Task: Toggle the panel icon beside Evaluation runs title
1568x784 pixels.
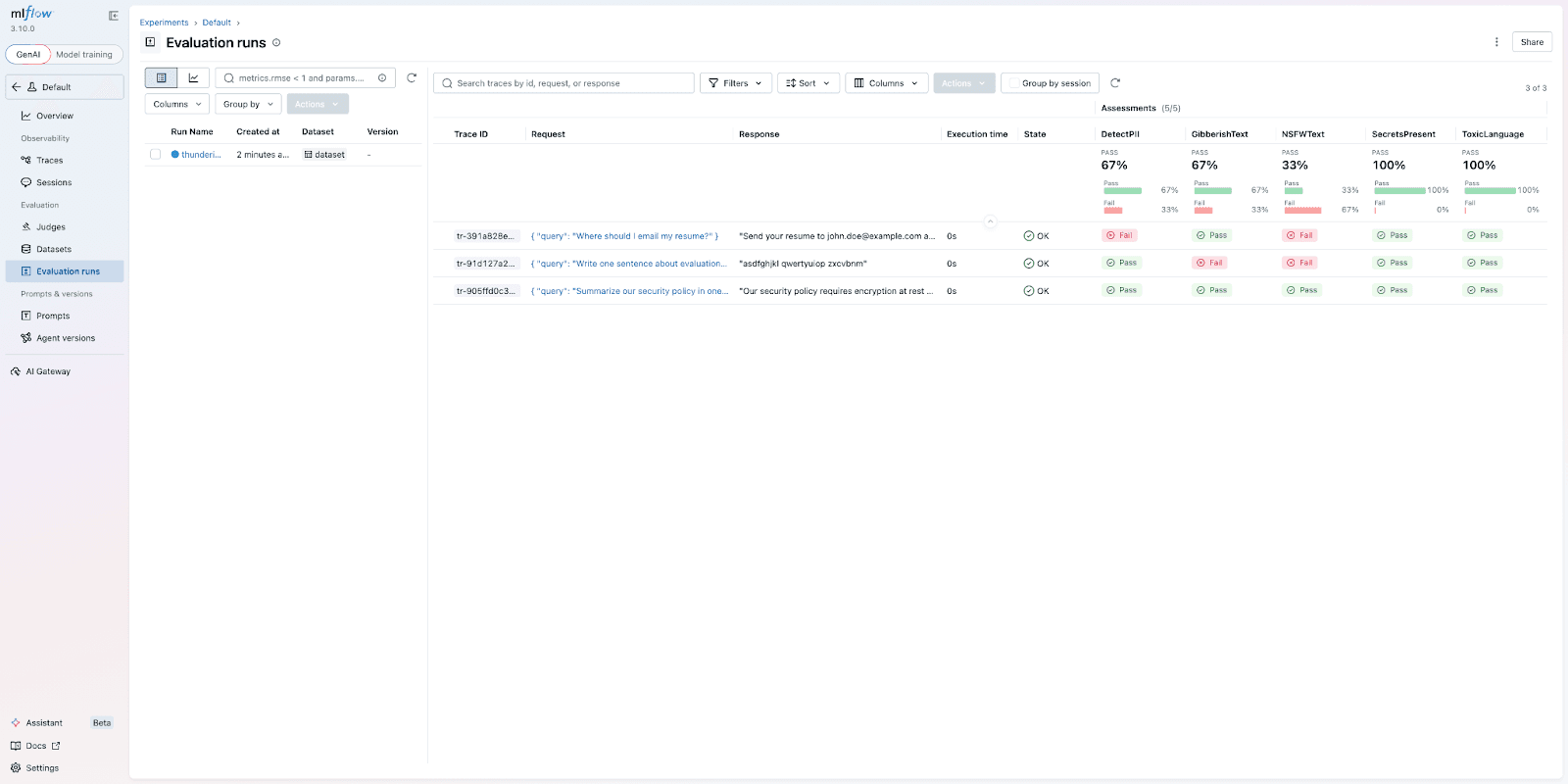Action: point(150,42)
